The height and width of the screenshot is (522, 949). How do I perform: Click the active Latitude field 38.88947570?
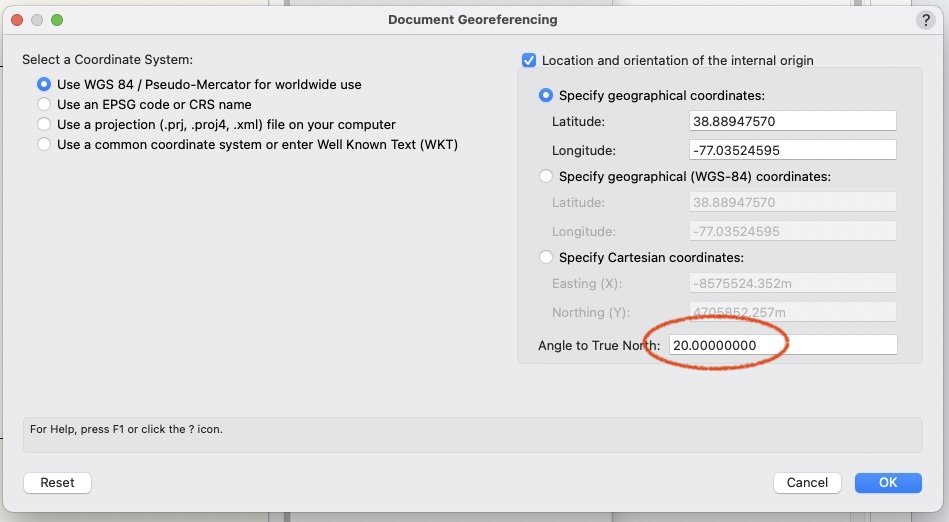coord(792,121)
